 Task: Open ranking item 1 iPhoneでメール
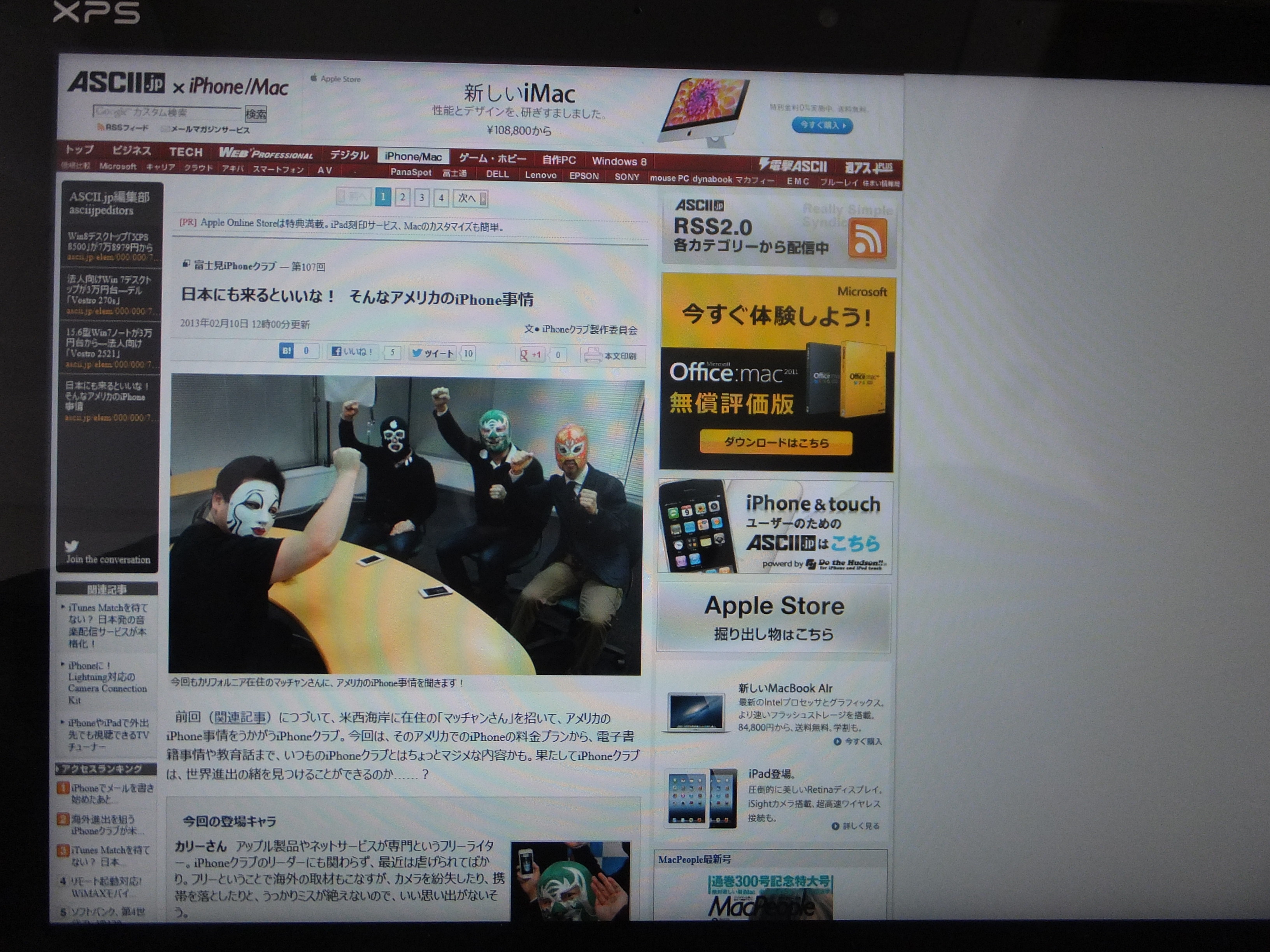[x=112, y=794]
